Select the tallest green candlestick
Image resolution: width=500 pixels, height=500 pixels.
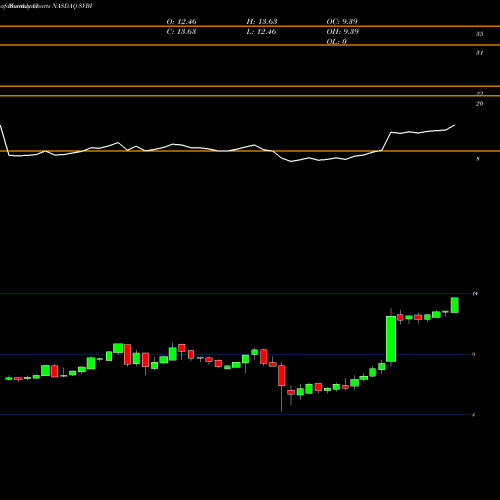click(x=391, y=339)
